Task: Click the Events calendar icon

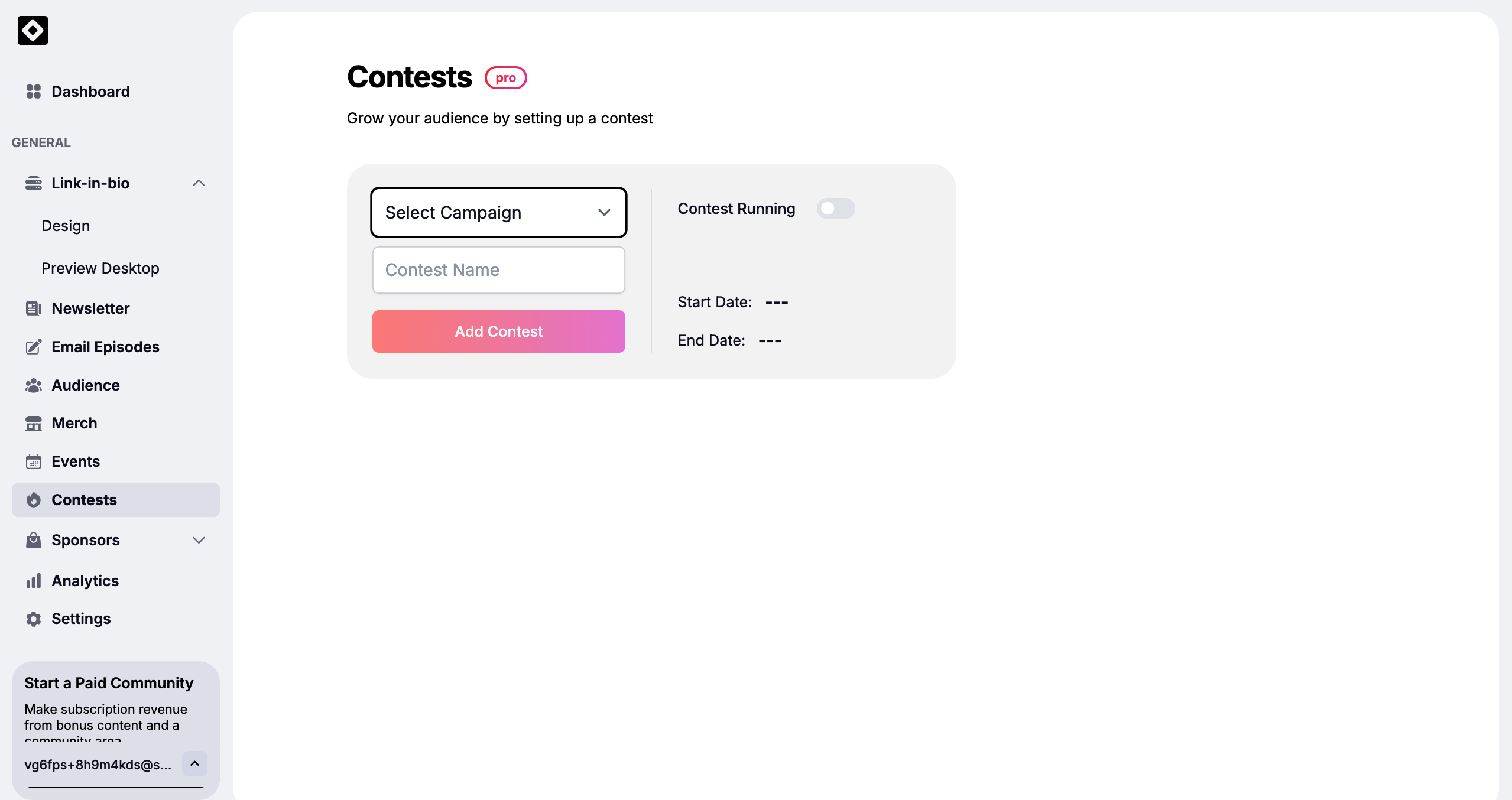Action: click(34, 461)
